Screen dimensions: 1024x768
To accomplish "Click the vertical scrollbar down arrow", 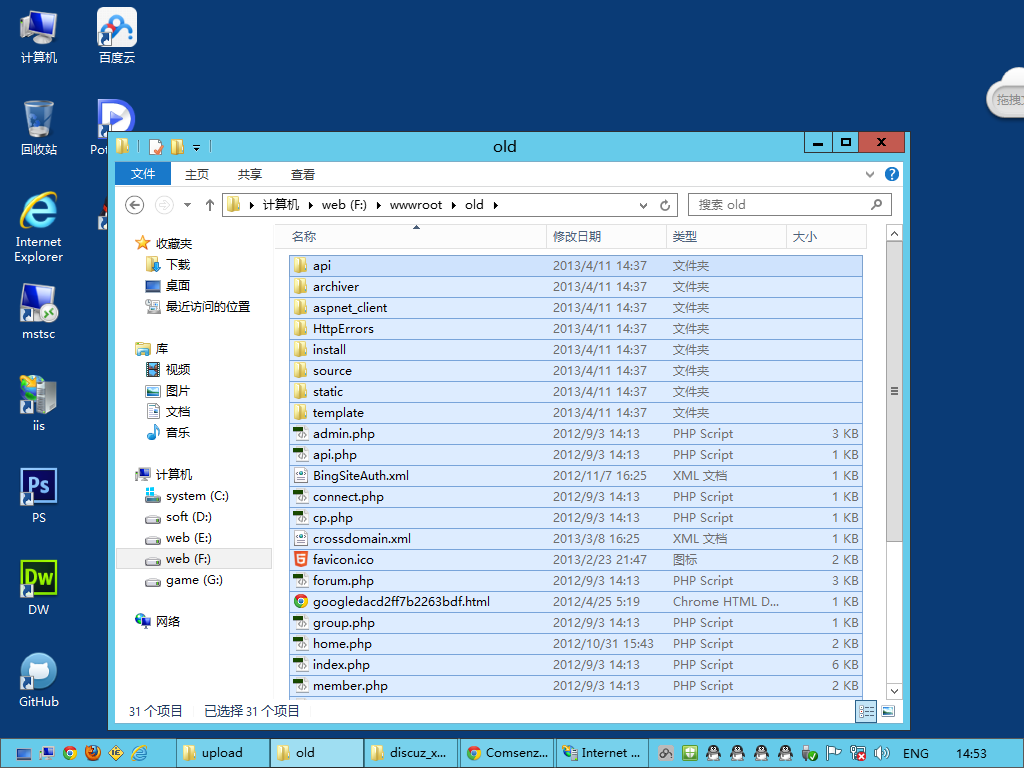I will coord(894,691).
